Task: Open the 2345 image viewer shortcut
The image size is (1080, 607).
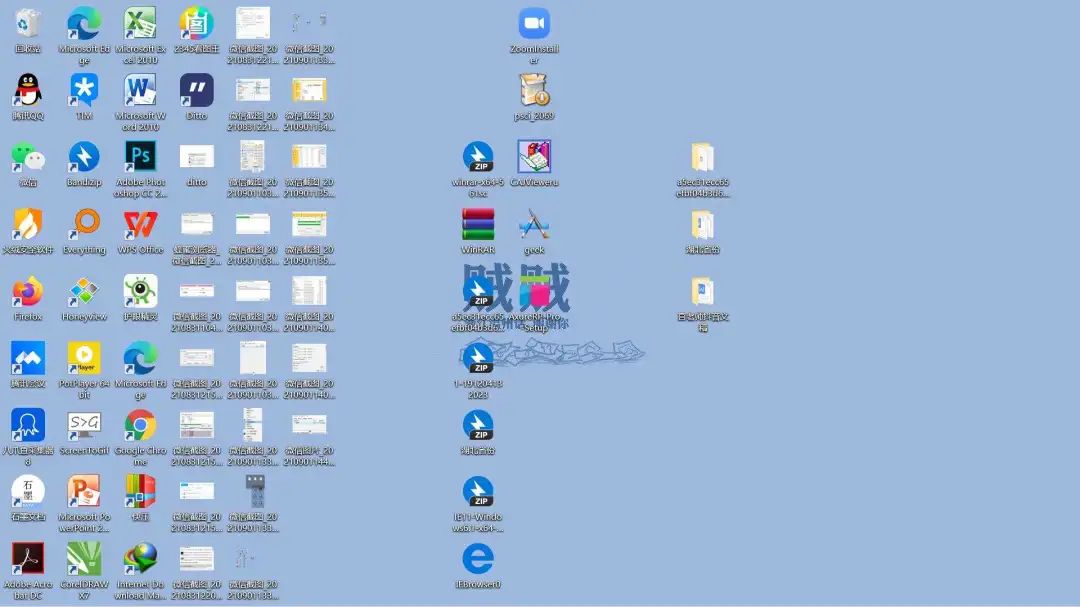Action: click(x=196, y=24)
